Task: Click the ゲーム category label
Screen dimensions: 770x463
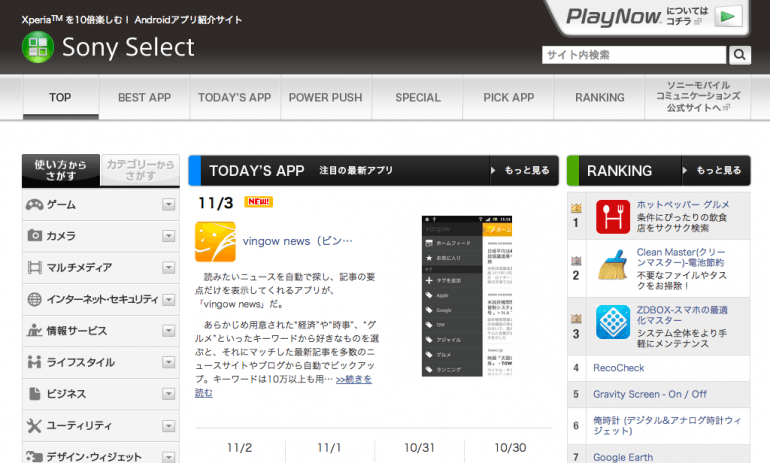Action: click(x=61, y=205)
